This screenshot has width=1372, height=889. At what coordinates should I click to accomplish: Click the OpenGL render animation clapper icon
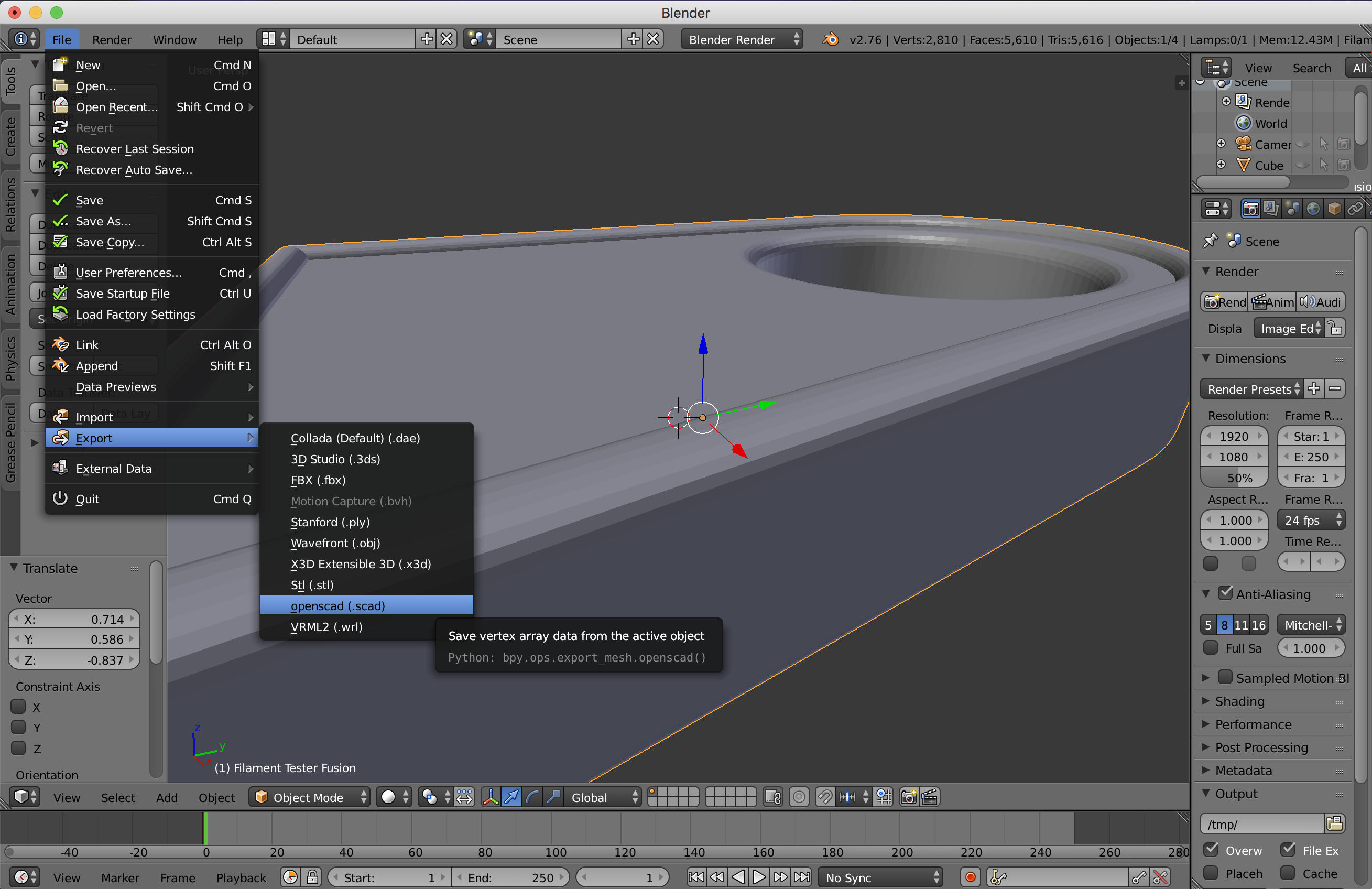click(929, 797)
